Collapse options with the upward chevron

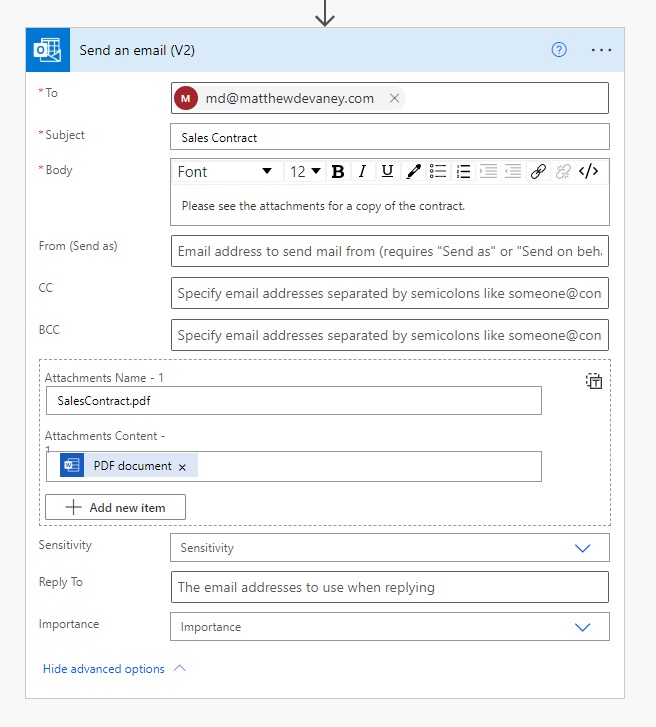(x=180, y=668)
